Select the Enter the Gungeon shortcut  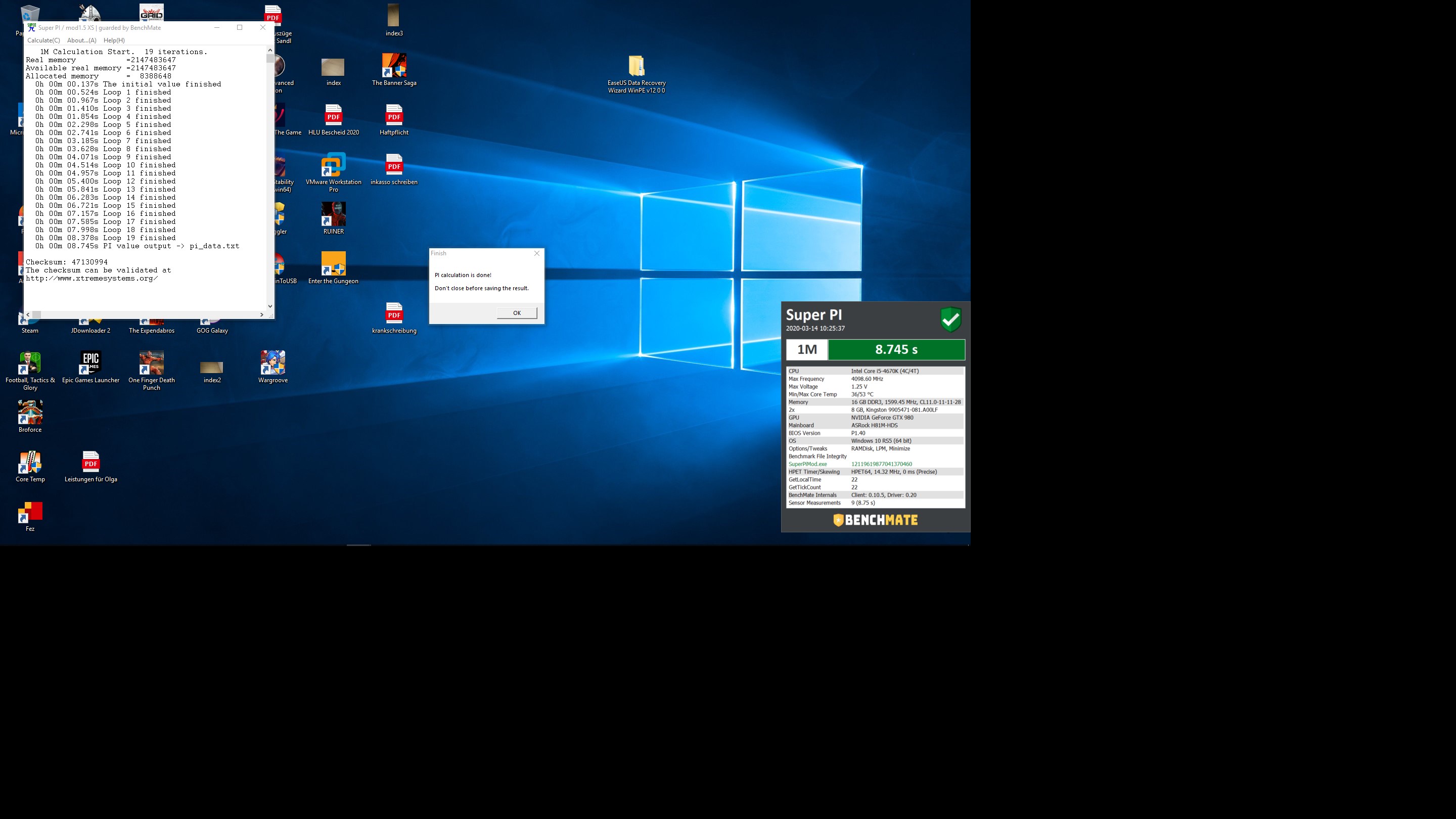(334, 268)
